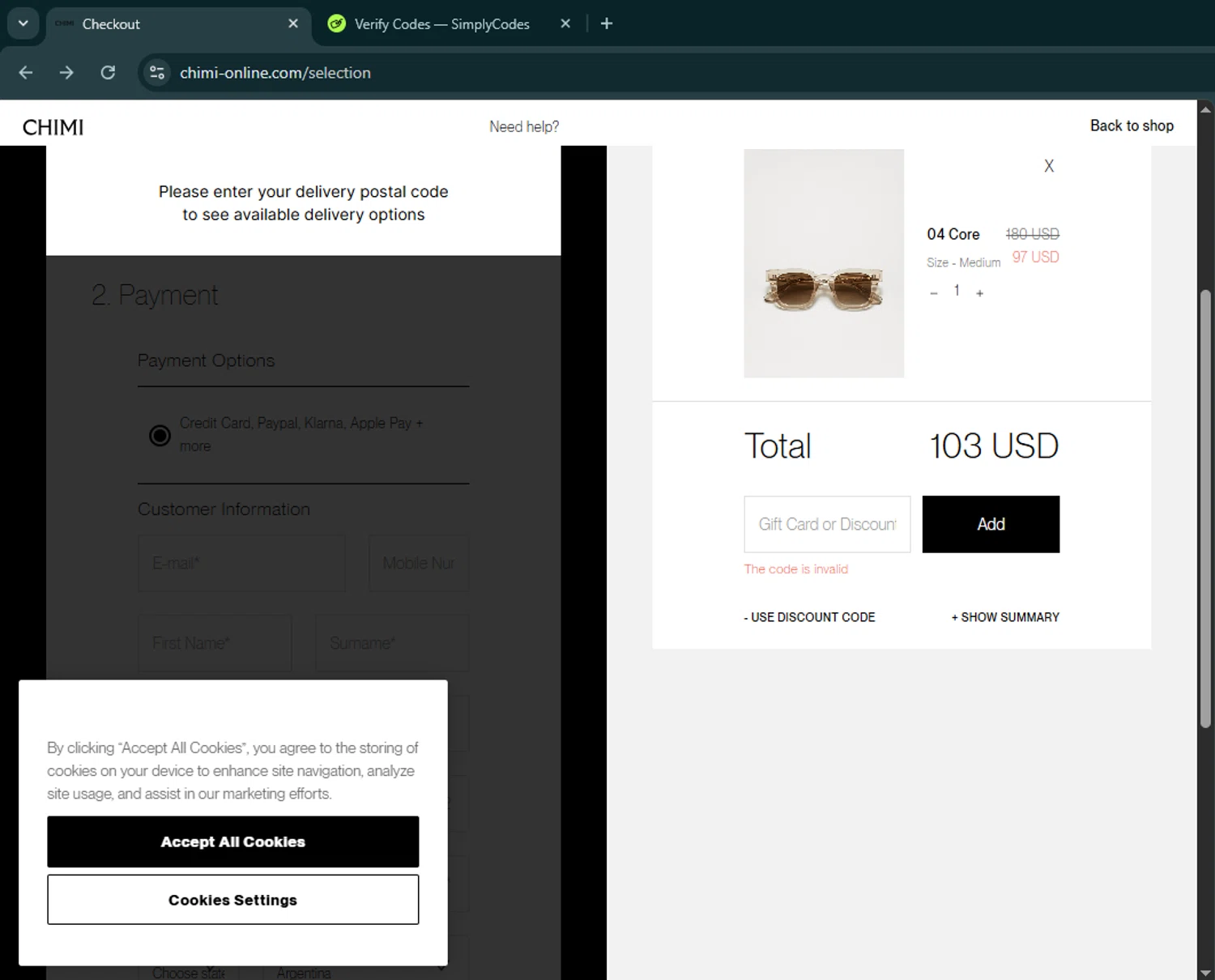Click the Surname field
1215x980 pixels.
point(392,643)
